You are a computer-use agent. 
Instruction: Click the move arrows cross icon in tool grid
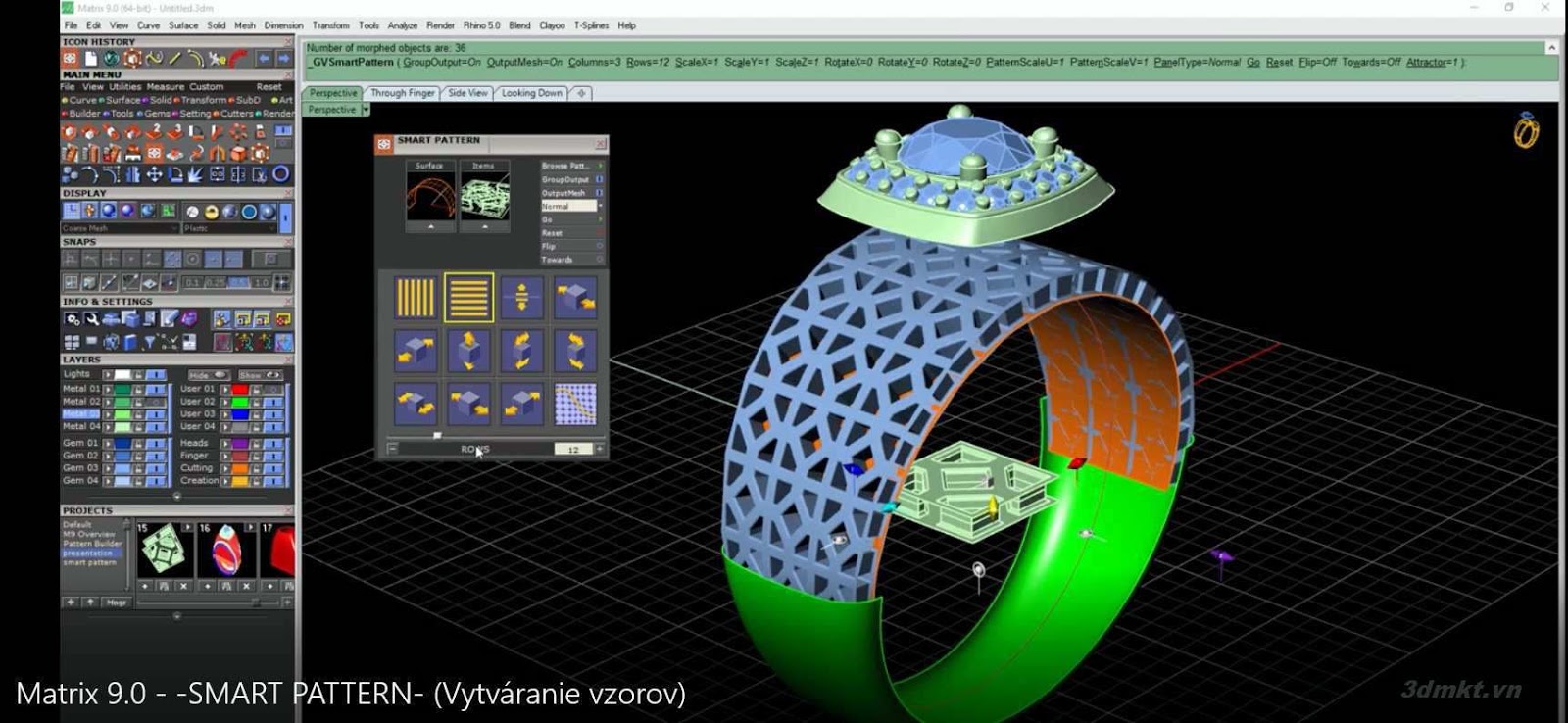tap(154, 174)
